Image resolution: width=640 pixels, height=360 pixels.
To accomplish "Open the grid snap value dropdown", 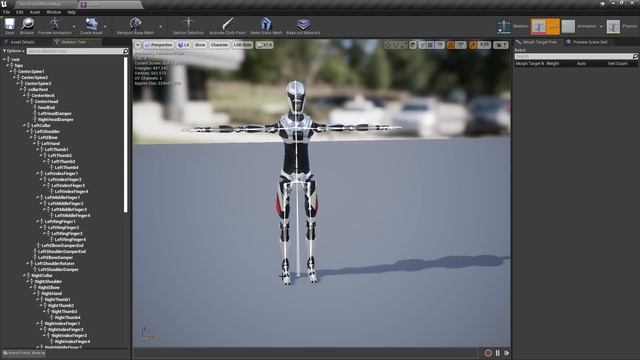I will (x=440, y=45).
